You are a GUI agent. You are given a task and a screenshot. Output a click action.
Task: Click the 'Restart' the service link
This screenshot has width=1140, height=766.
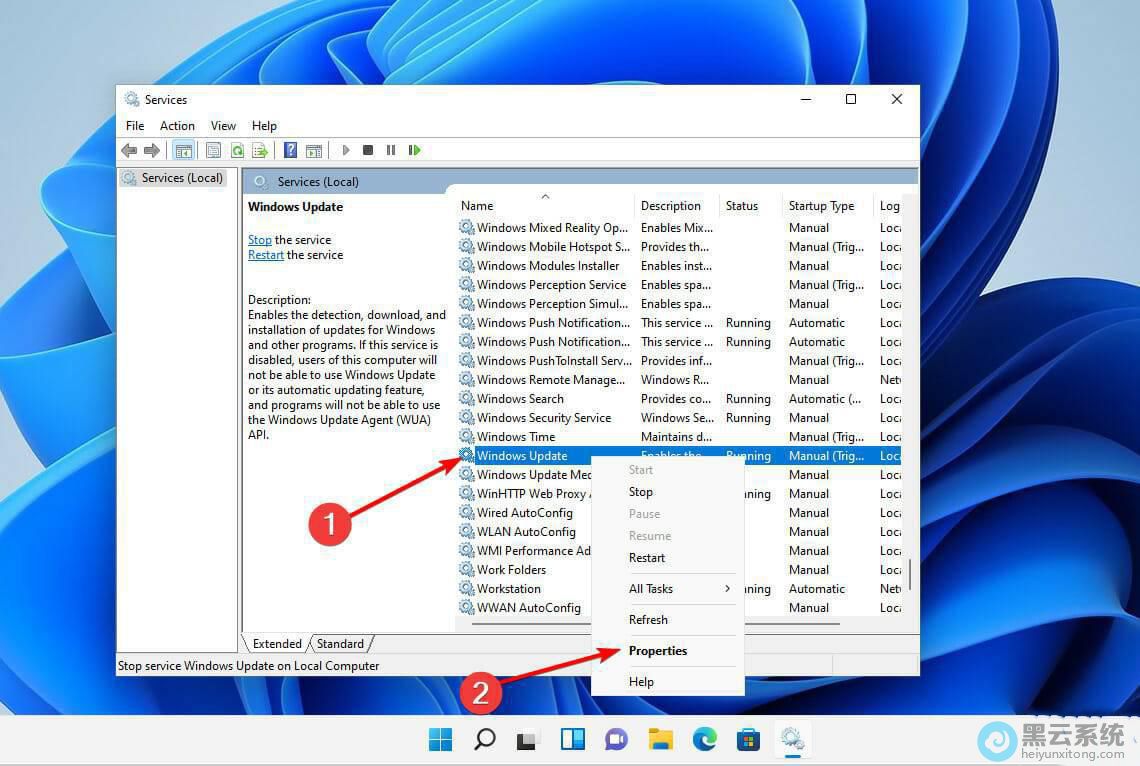(x=266, y=255)
